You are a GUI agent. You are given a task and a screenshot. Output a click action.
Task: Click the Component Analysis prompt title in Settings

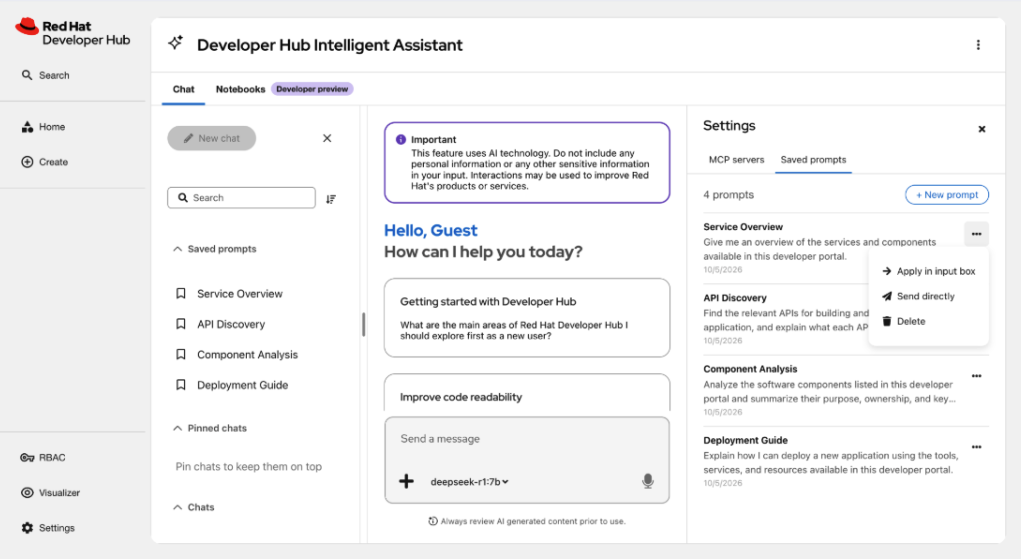coord(750,369)
